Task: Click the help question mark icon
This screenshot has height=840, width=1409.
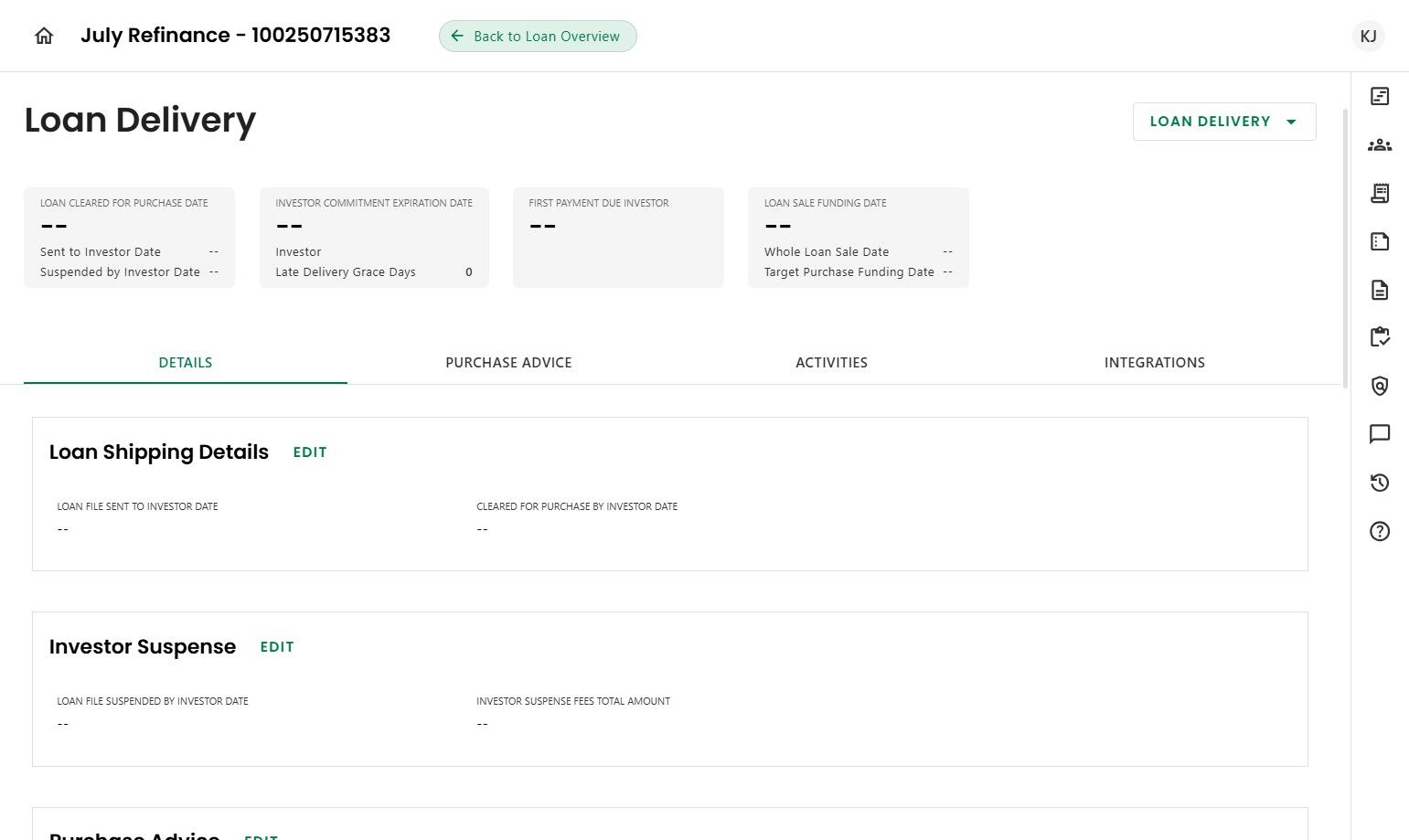Action: click(1380, 531)
